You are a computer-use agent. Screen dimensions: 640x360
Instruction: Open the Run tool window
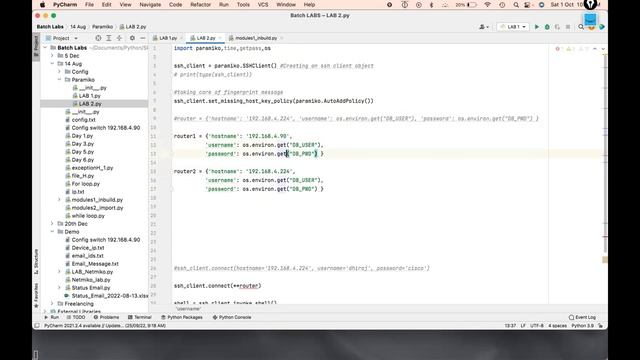(51, 317)
